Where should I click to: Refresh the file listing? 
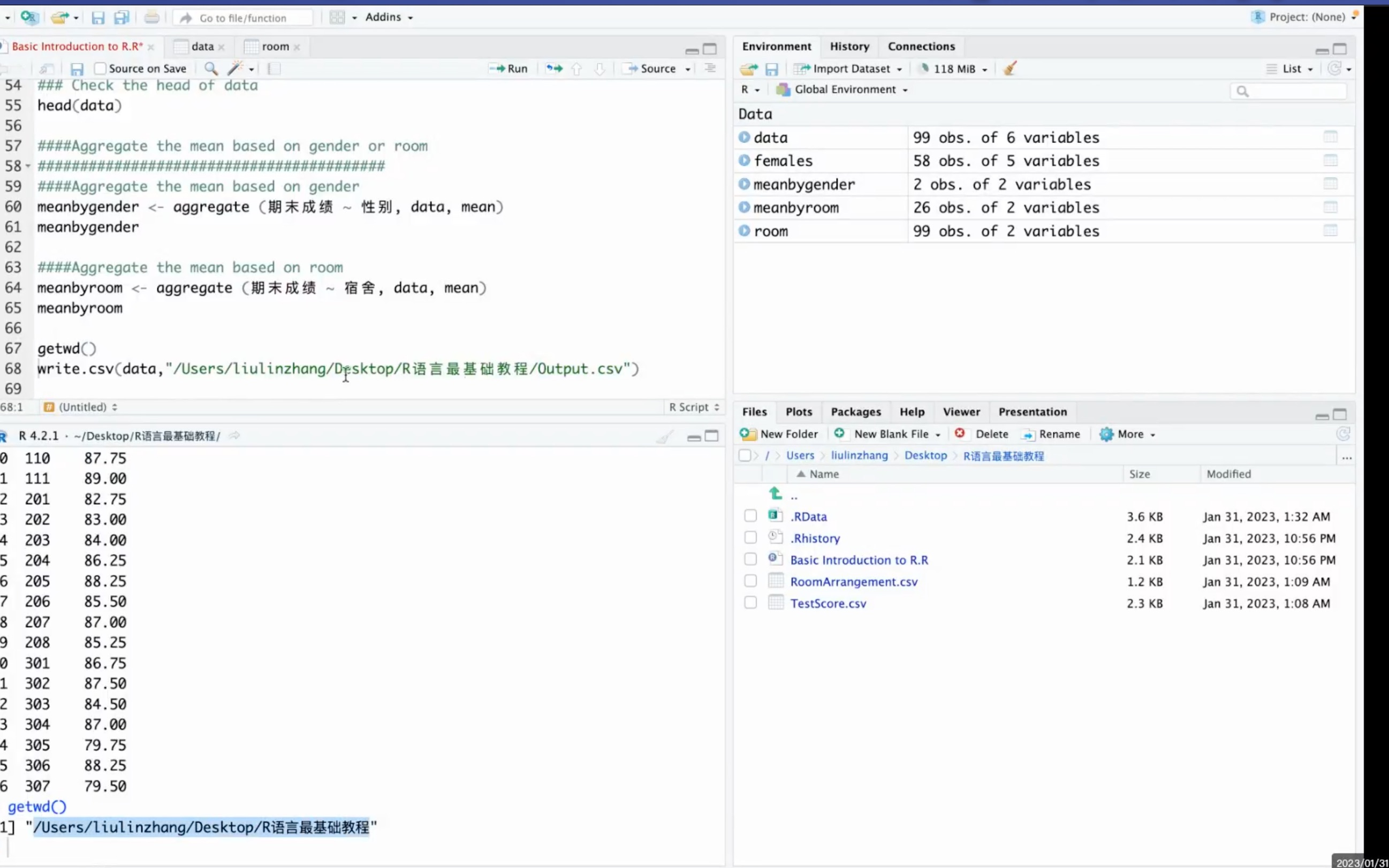pos(1342,434)
